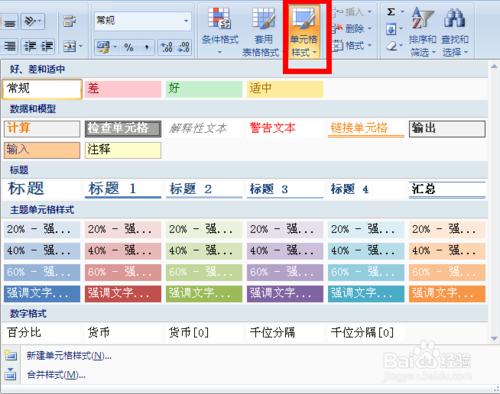500x394 pixels.
Task: Apply the solid purple 强调文字 accent style
Action: point(285,294)
